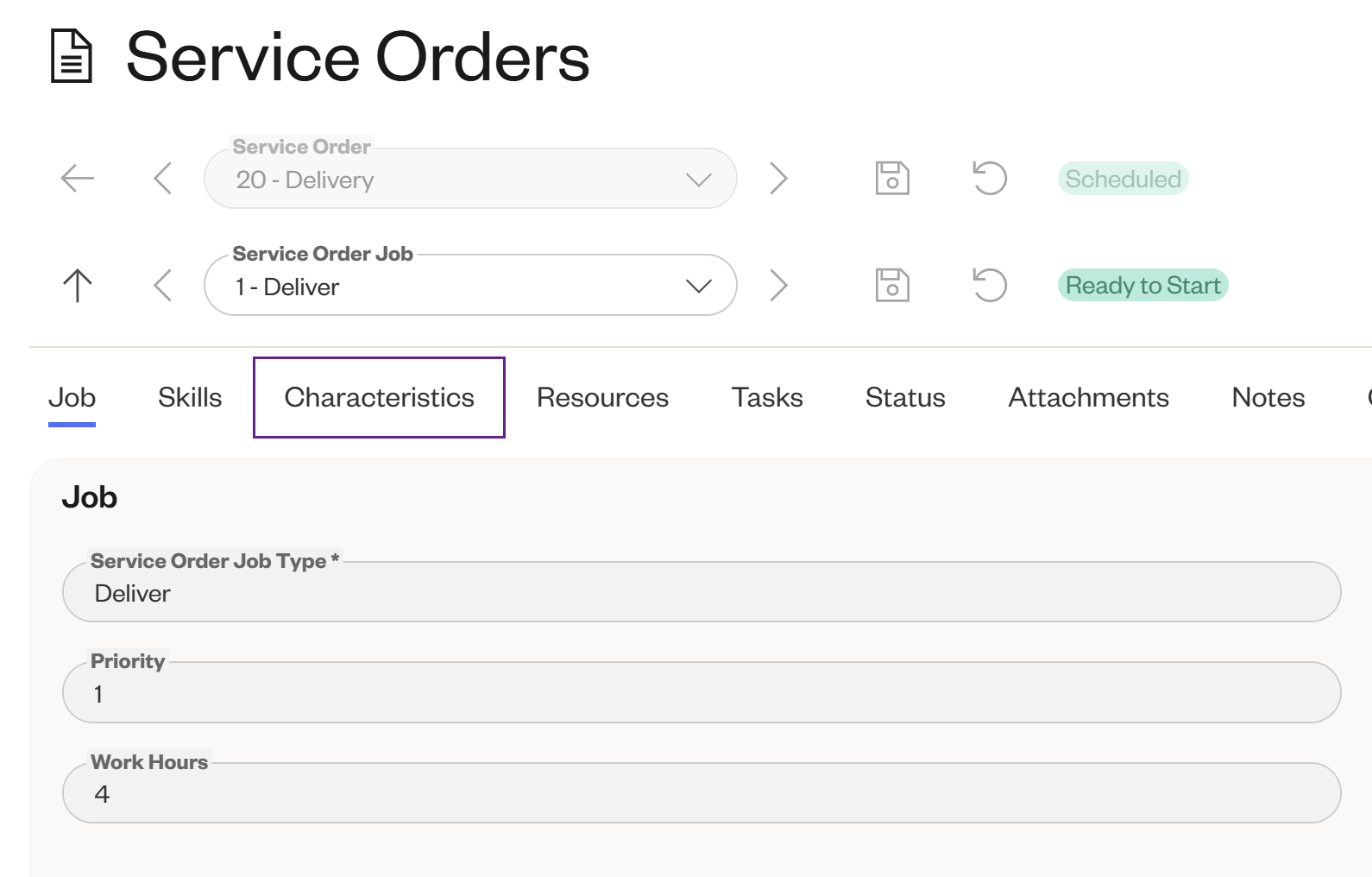
Task: View the Tasks tab
Action: (x=767, y=397)
